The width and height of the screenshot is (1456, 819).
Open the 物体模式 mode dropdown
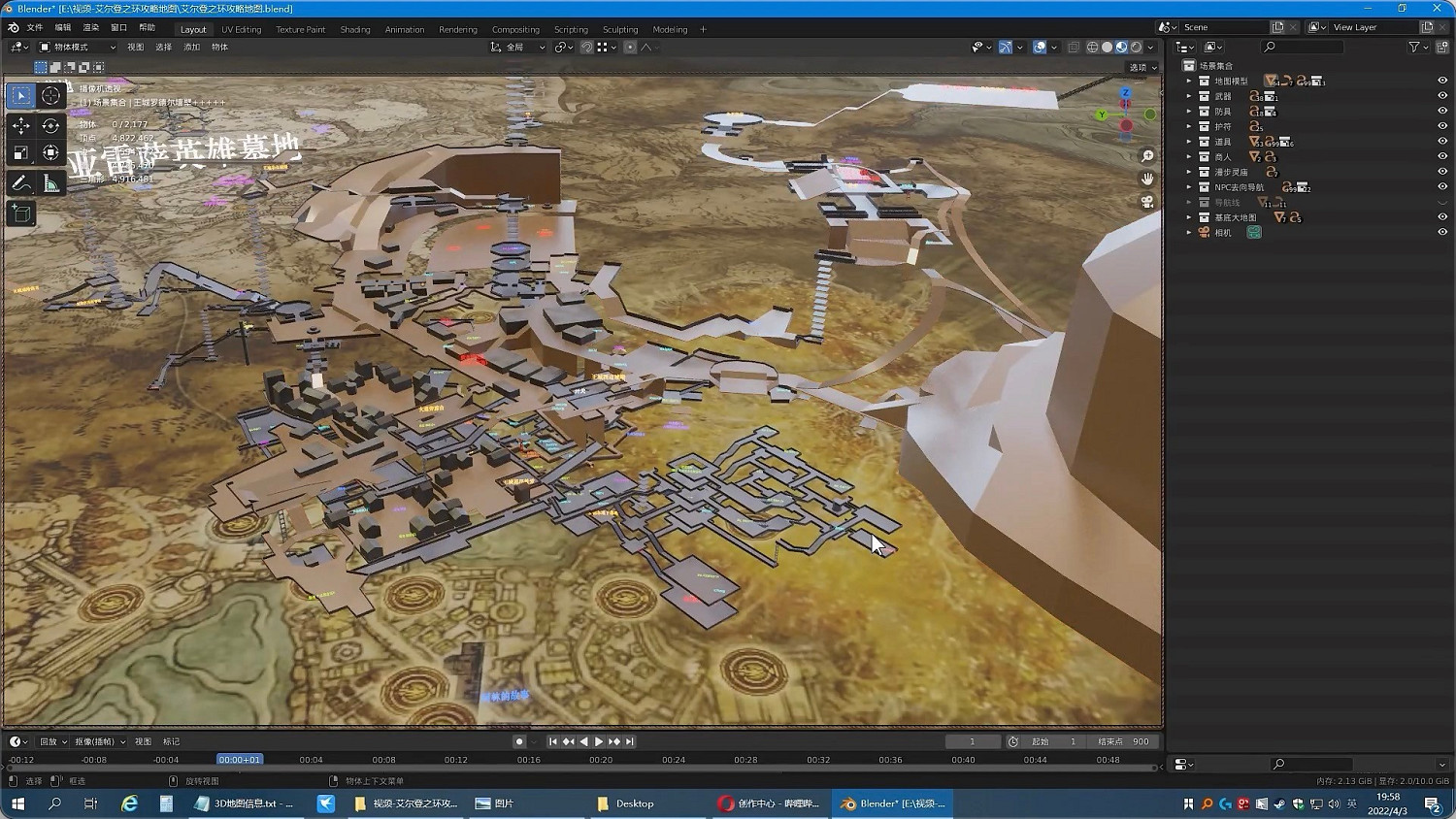click(77, 47)
